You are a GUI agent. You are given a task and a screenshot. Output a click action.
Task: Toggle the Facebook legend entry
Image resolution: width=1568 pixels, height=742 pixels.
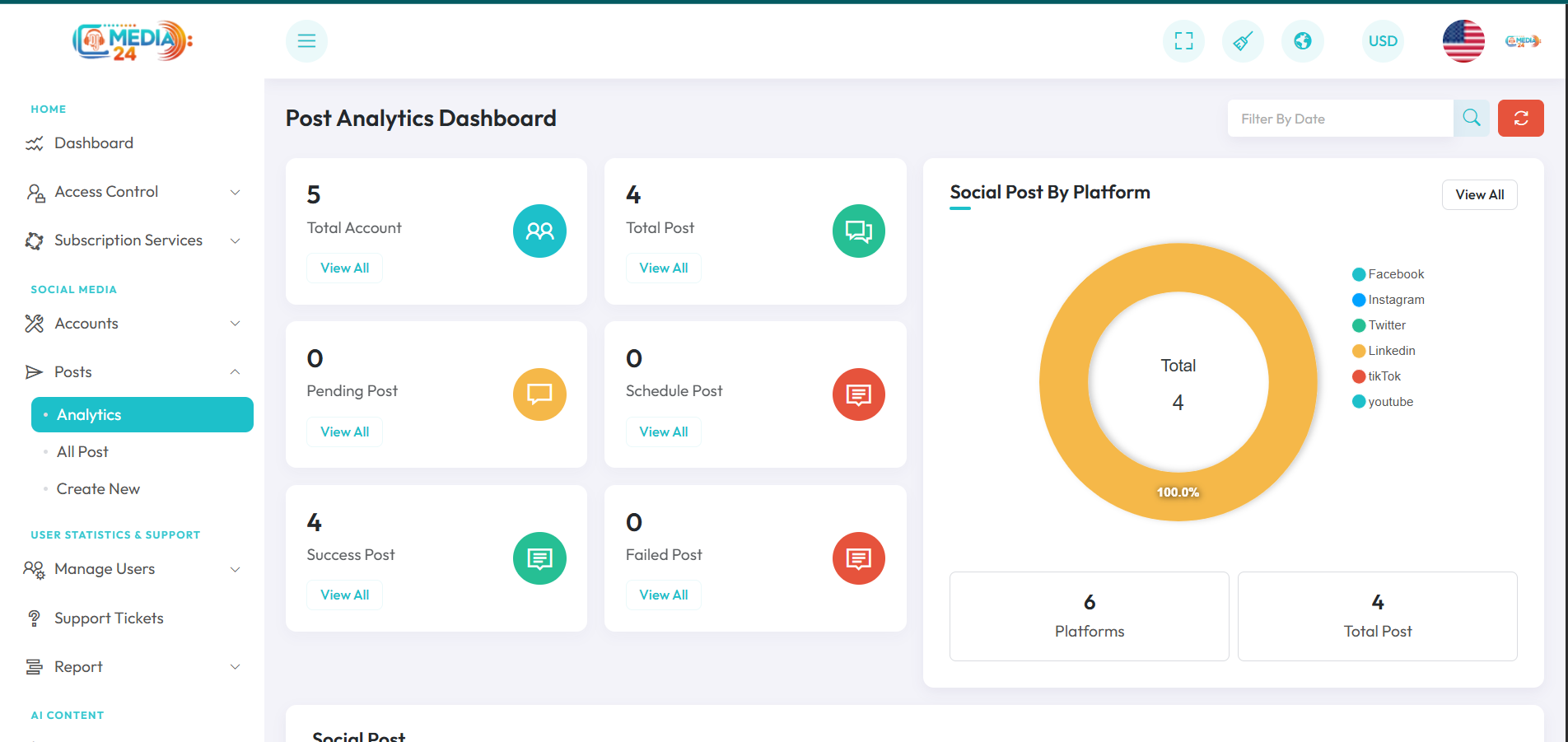tap(1388, 274)
